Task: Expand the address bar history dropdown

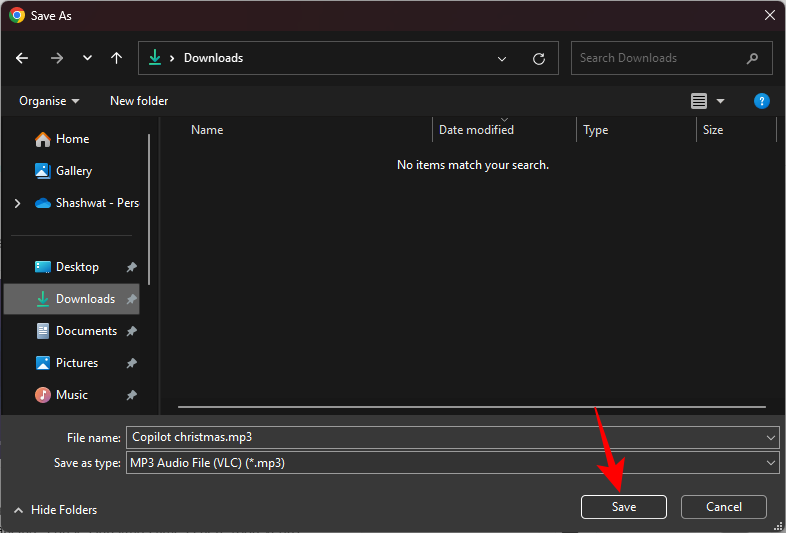Action: (502, 58)
